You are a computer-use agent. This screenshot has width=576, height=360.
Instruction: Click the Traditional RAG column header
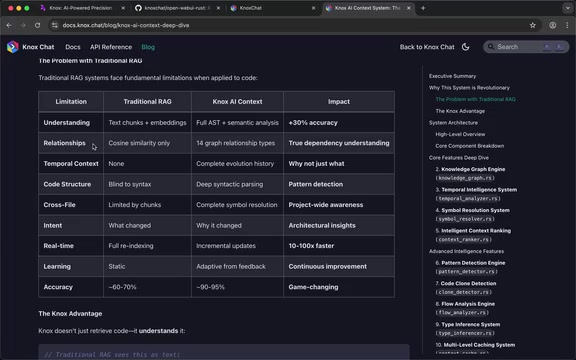147,101
